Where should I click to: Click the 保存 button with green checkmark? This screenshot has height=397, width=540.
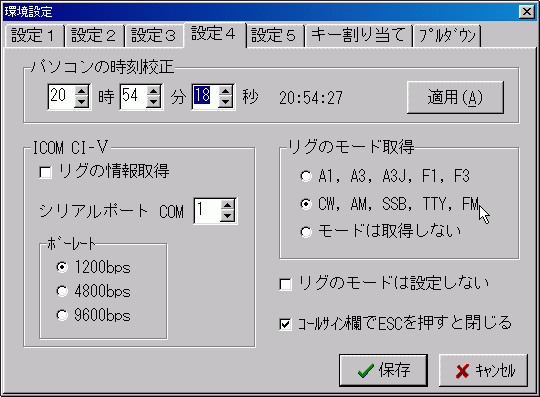click(383, 370)
